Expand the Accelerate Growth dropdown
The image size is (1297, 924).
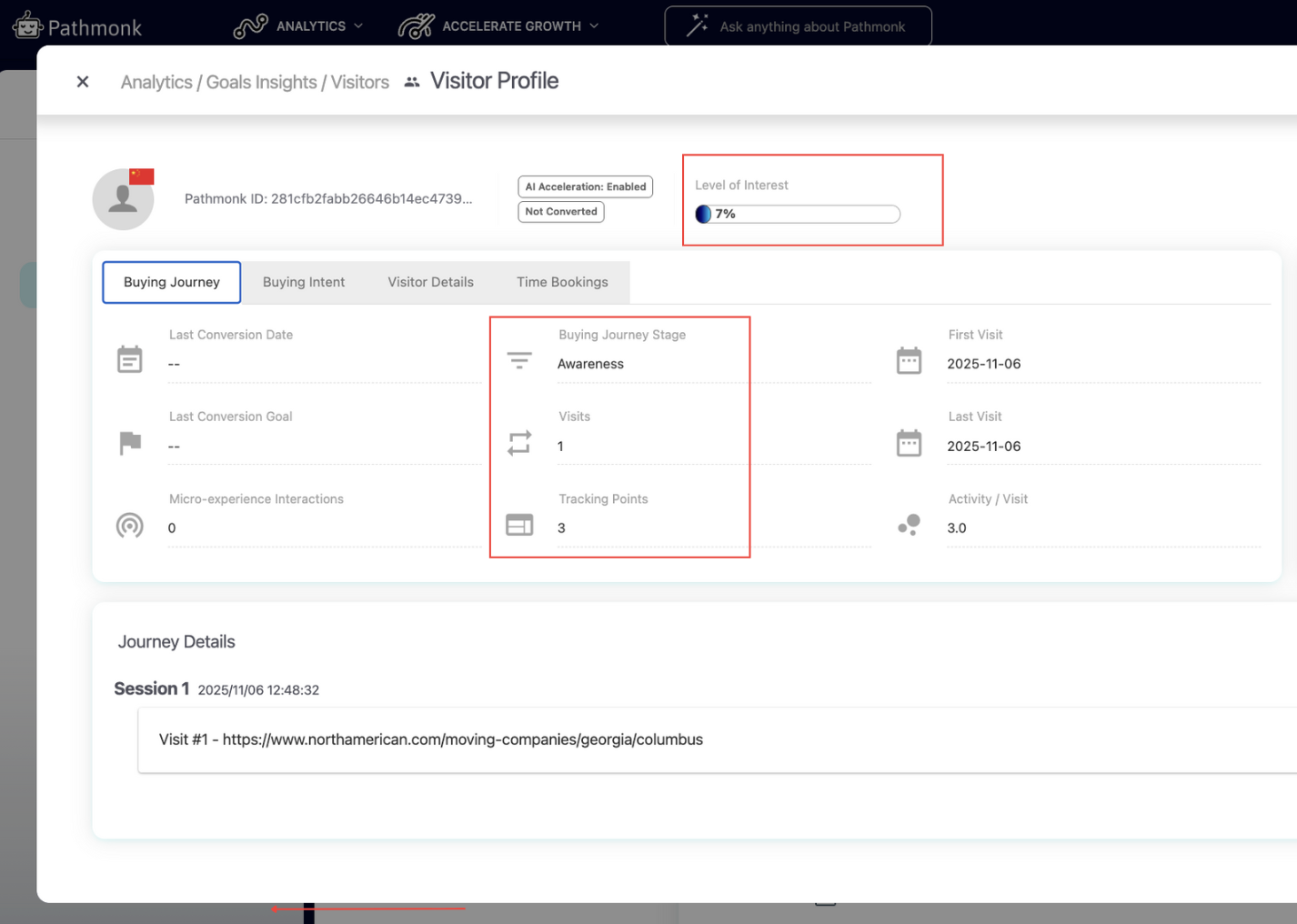click(x=520, y=26)
